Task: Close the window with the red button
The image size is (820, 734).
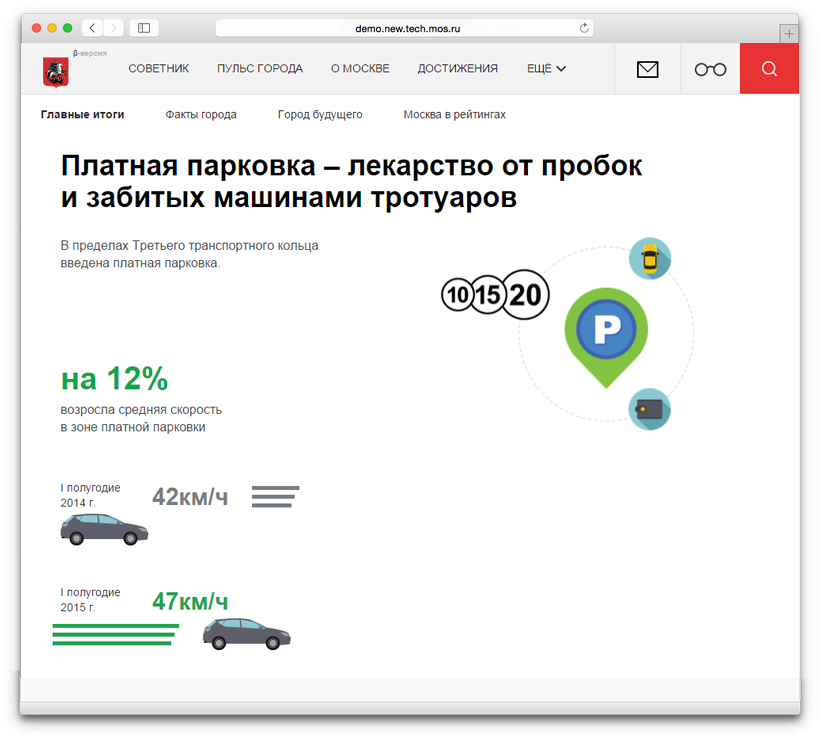Action: click(37, 28)
